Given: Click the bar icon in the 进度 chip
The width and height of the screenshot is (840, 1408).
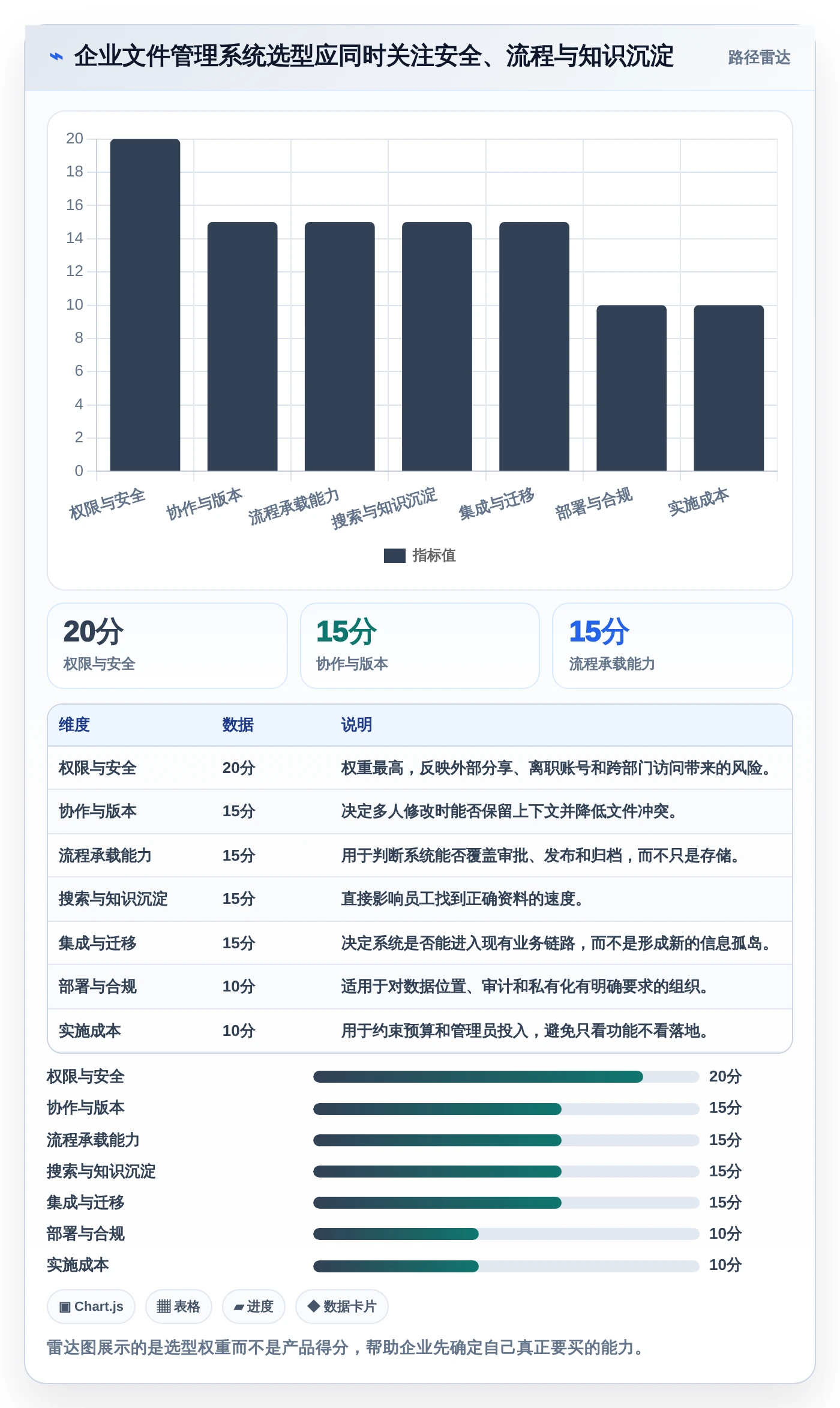Looking at the screenshot, I should pos(239,1307).
